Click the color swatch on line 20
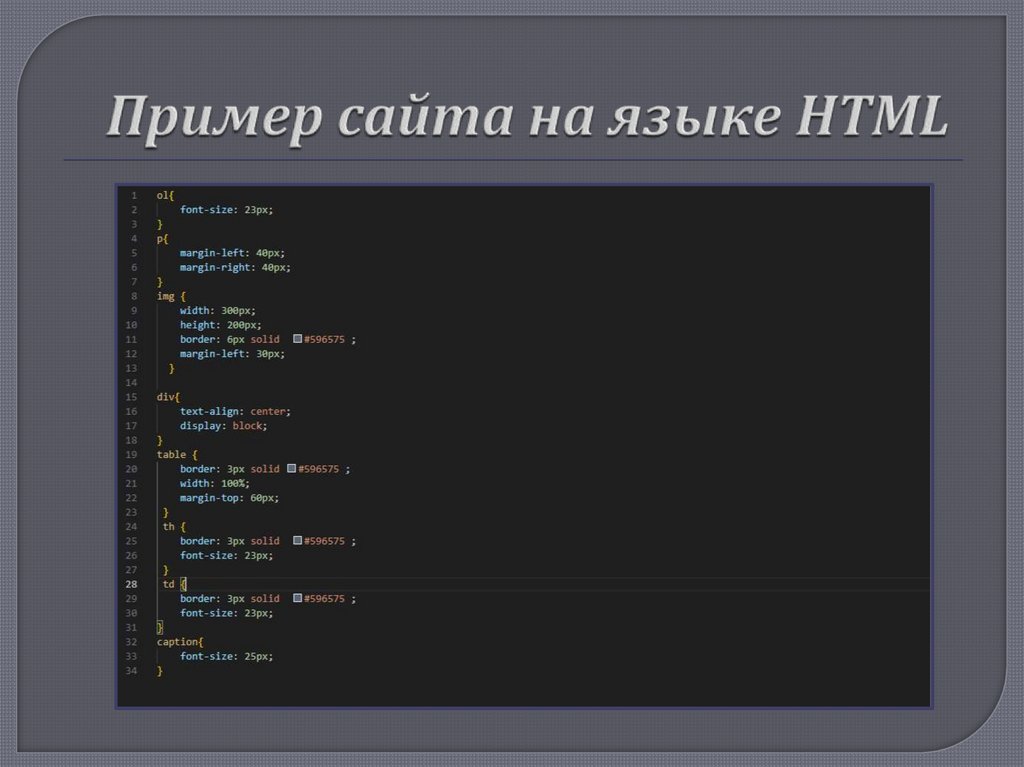 tap(292, 468)
